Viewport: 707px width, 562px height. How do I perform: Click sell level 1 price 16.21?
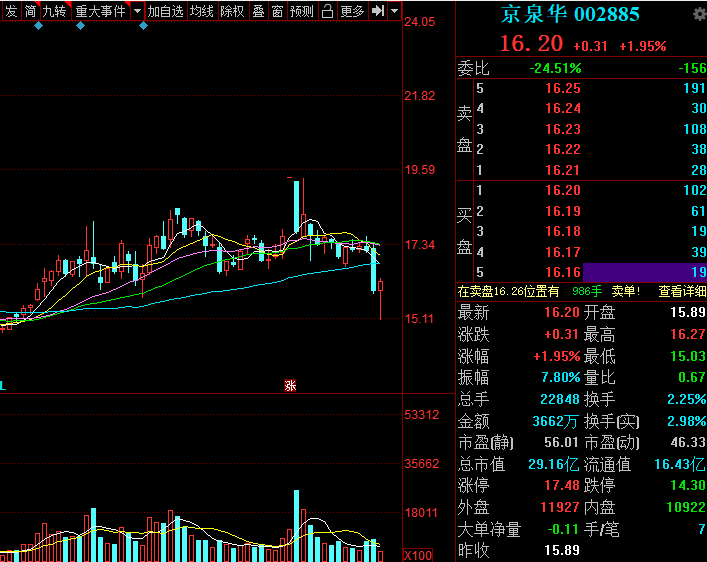563,170
